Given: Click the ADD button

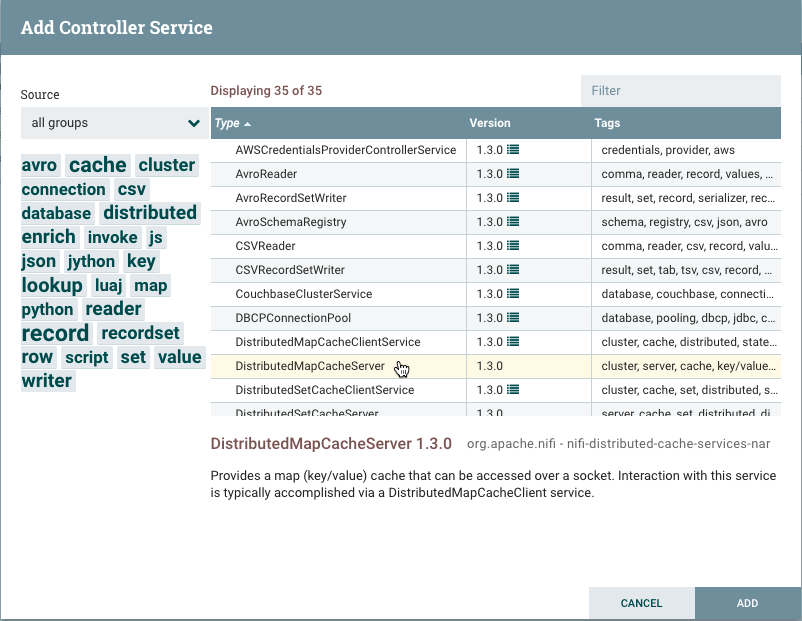Looking at the screenshot, I should point(747,603).
